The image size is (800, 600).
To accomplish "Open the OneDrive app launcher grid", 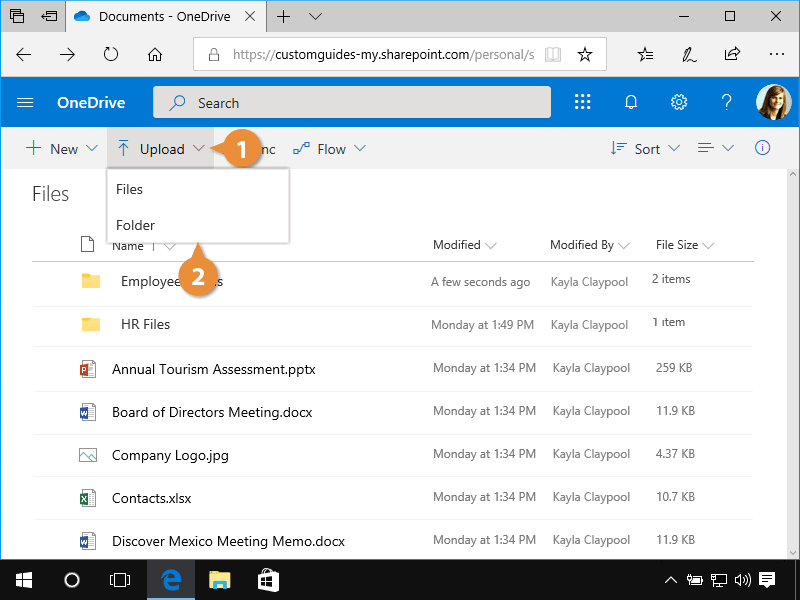I will click(582, 102).
